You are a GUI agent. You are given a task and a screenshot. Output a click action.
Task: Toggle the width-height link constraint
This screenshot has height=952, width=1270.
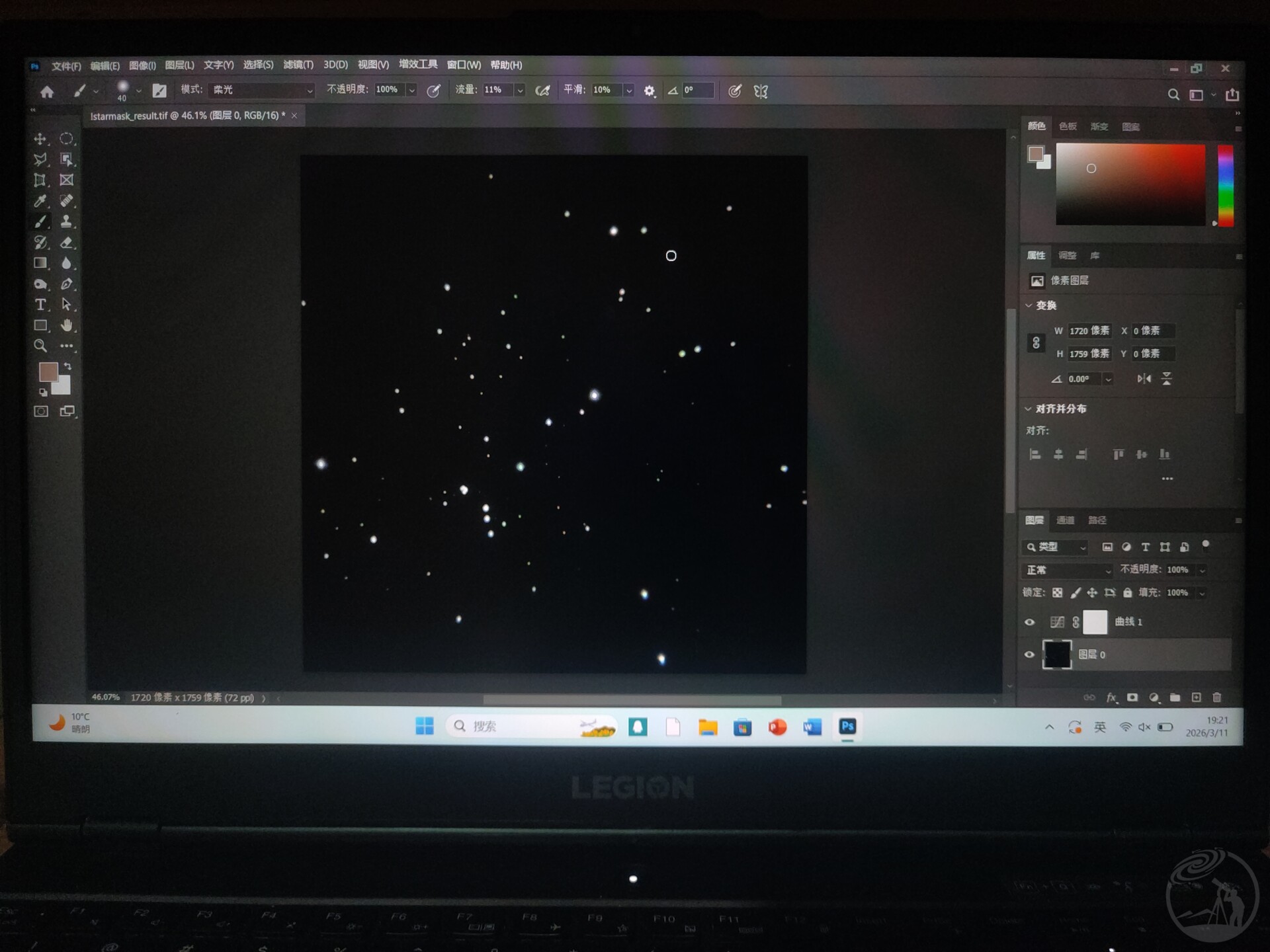(x=1036, y=342)
